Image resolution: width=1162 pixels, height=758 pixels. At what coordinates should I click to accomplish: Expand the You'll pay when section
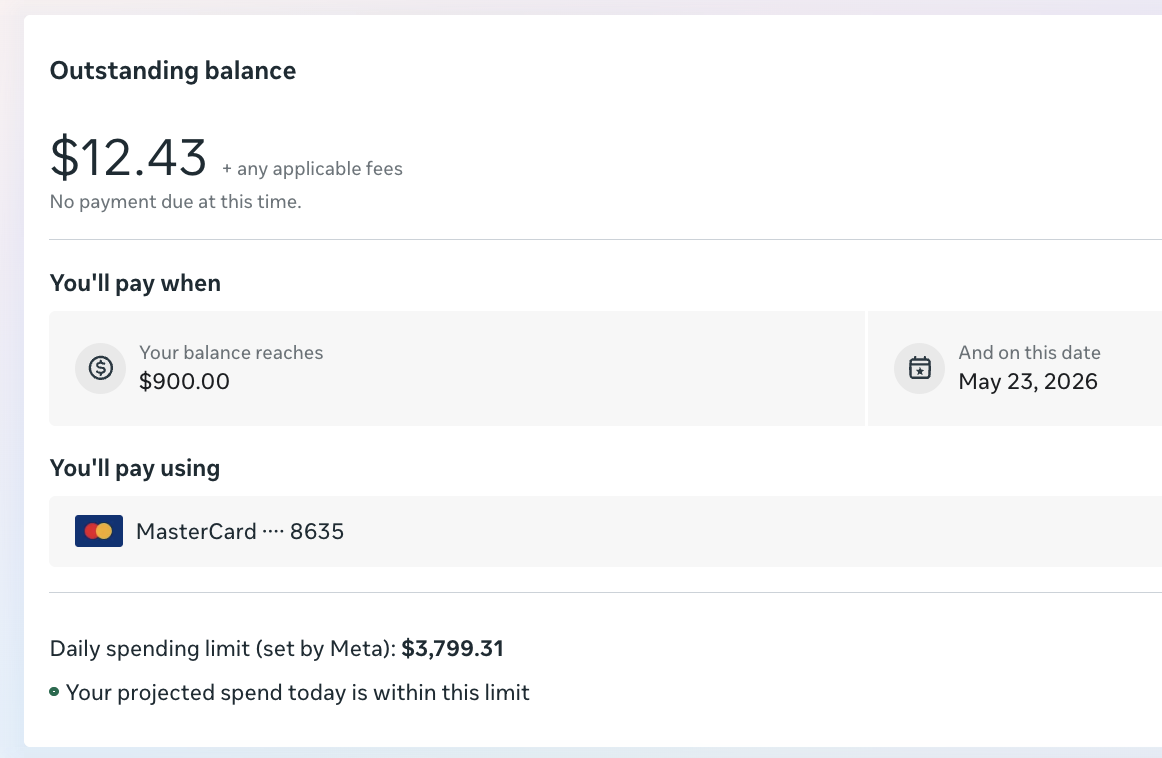point(135,283)
